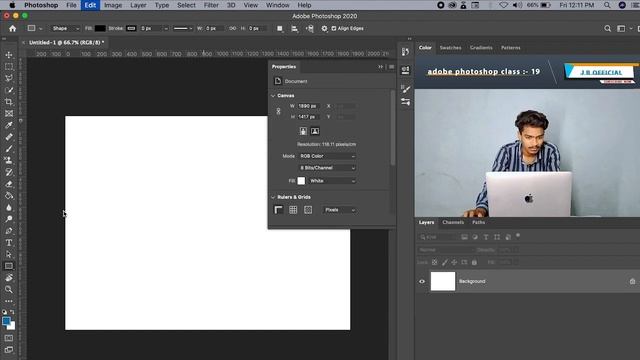640x360 pixels.
Task: Collapse the Canvas section
Action: click(273, 96)
